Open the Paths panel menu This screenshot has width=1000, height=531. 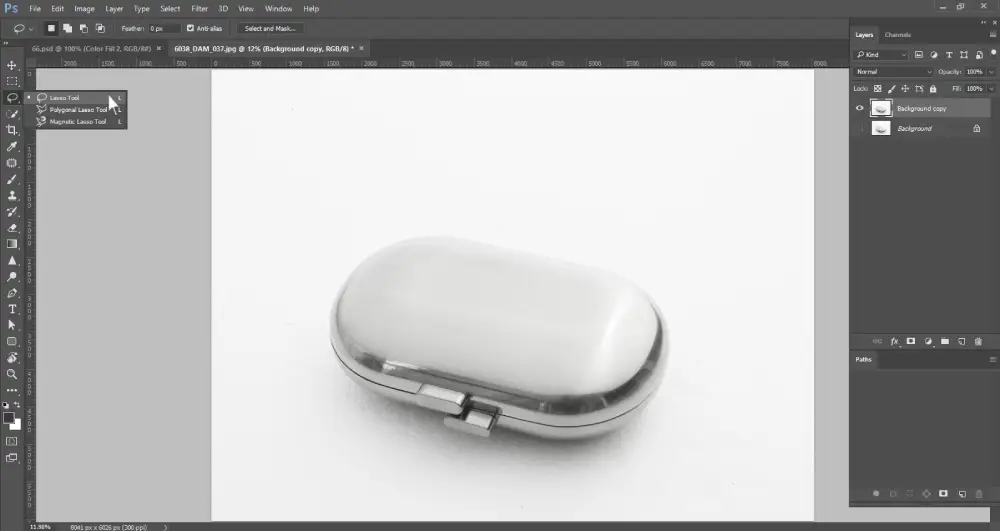click(x=992, y=360)
